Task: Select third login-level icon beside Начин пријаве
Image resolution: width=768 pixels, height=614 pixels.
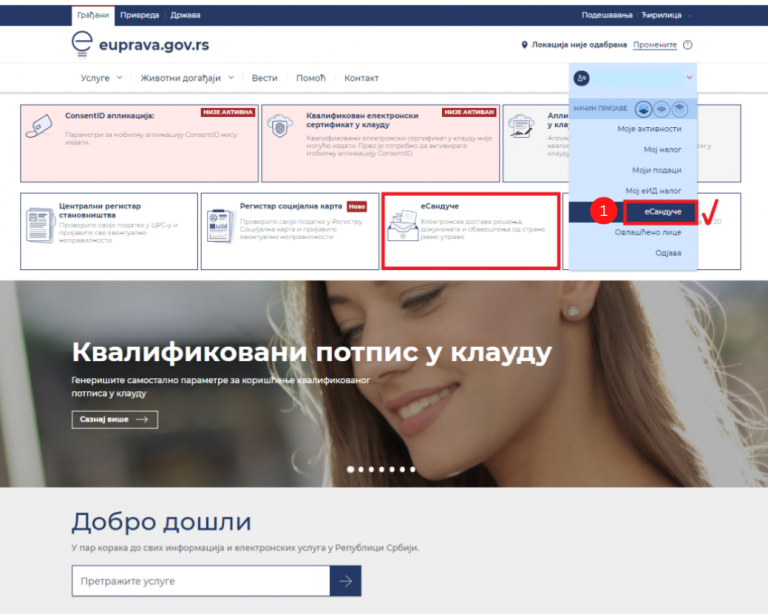Action: click(x=679, y=108)
